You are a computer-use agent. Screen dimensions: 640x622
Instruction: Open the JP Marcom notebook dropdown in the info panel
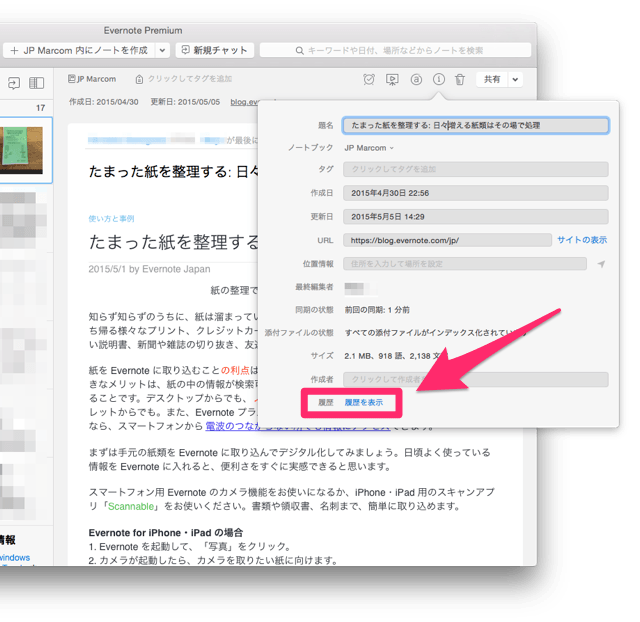pos(369,148)
